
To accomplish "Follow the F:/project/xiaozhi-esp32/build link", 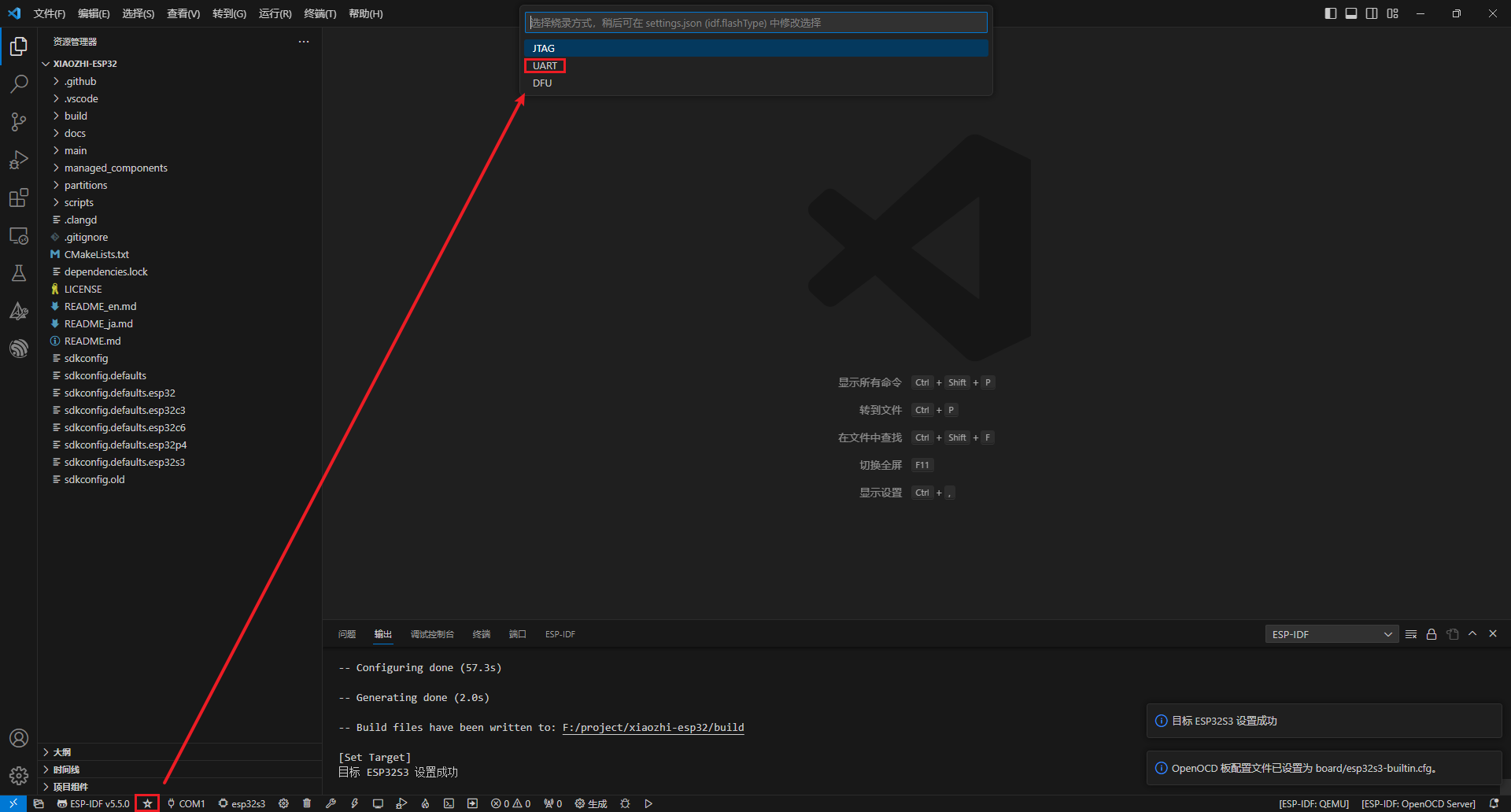I will (652, 727).
